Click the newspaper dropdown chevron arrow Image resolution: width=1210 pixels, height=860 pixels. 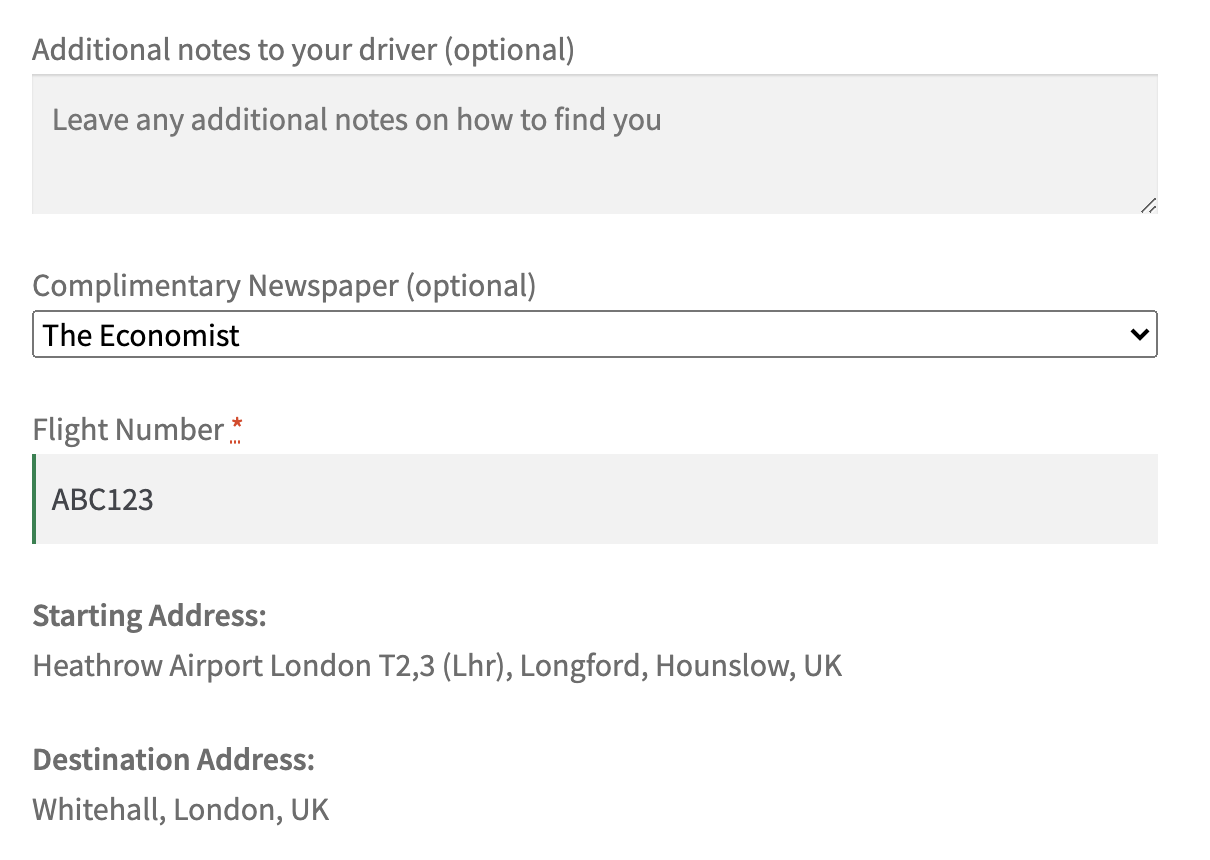click(x=1139, y=335)
